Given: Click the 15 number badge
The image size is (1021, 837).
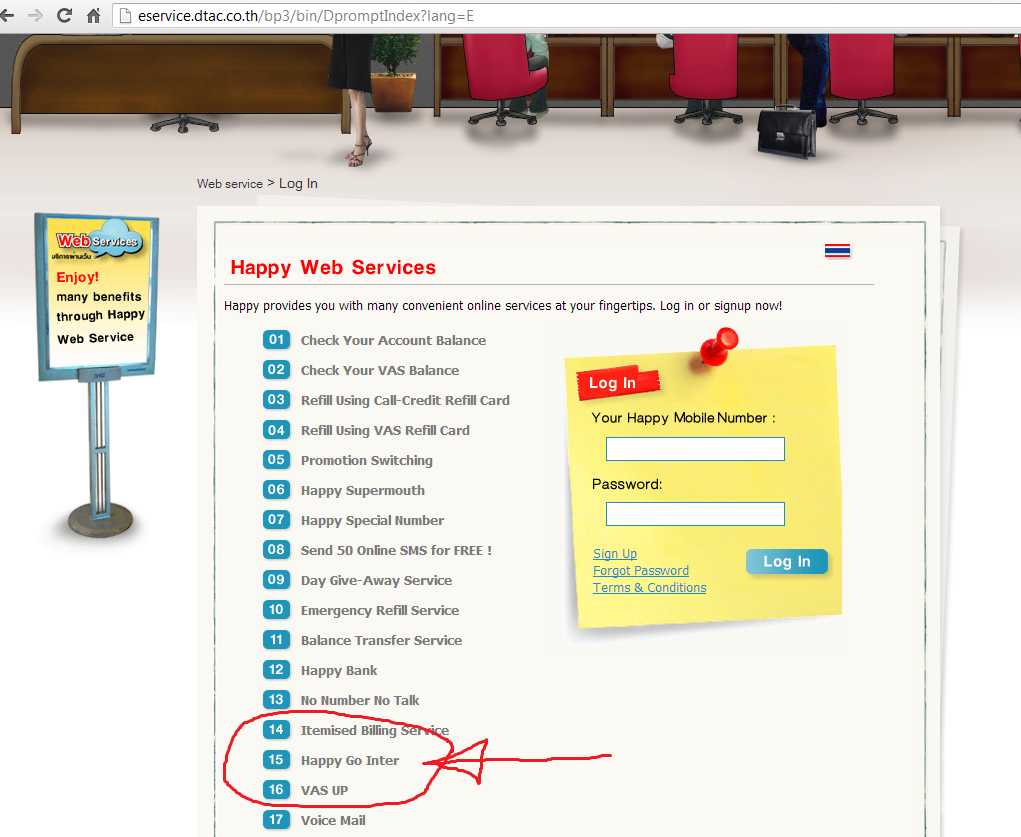Looking at the screenshot, I should [276, 759].
